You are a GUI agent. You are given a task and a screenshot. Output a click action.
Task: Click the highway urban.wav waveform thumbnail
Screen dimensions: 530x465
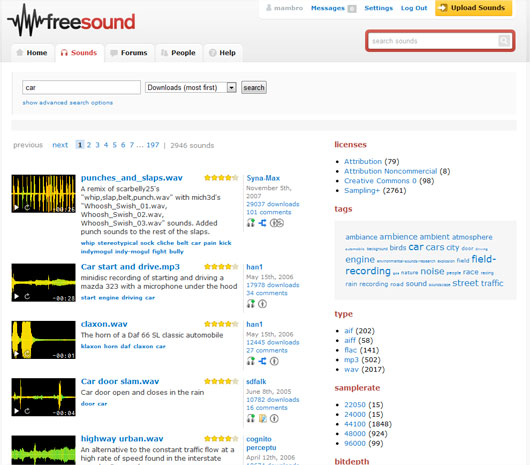pyautogui.click(x=44, y=450)
